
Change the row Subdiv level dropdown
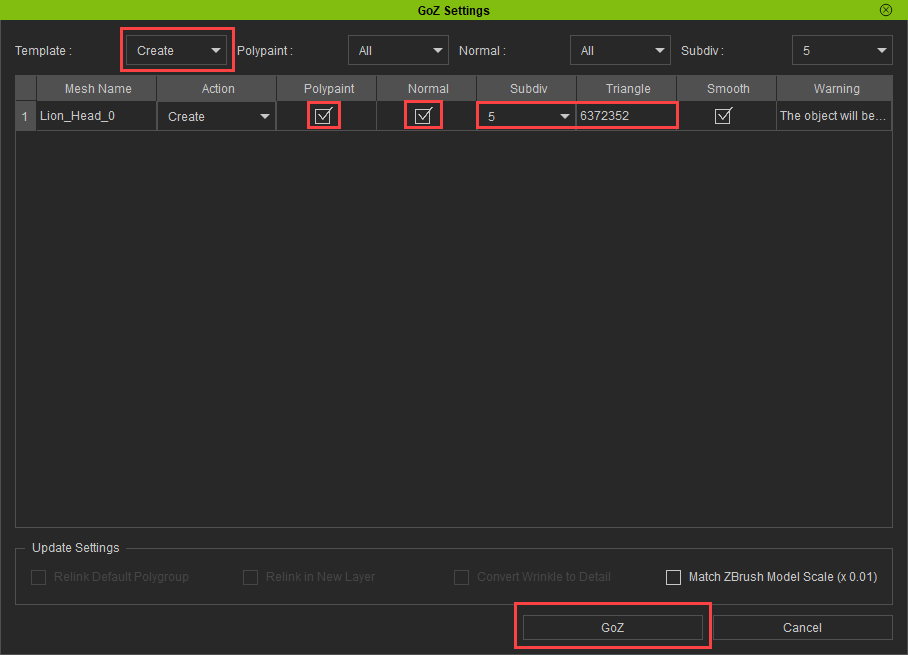[526, 117]
